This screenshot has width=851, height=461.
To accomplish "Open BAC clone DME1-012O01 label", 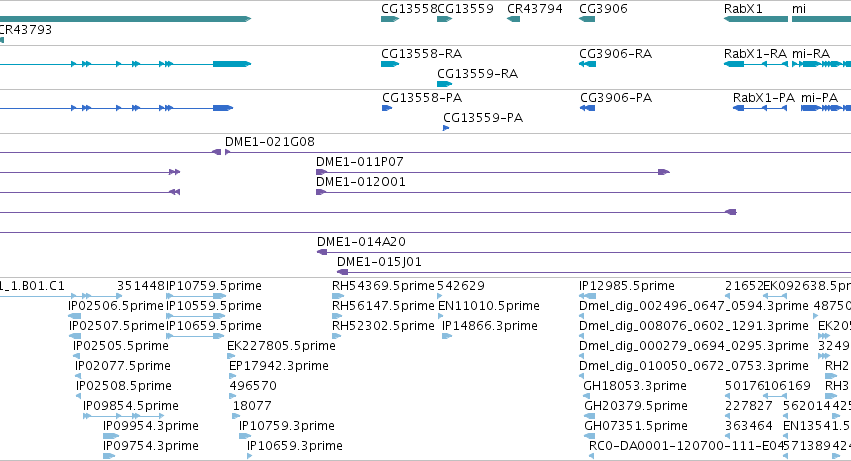I will click(361, 182).
